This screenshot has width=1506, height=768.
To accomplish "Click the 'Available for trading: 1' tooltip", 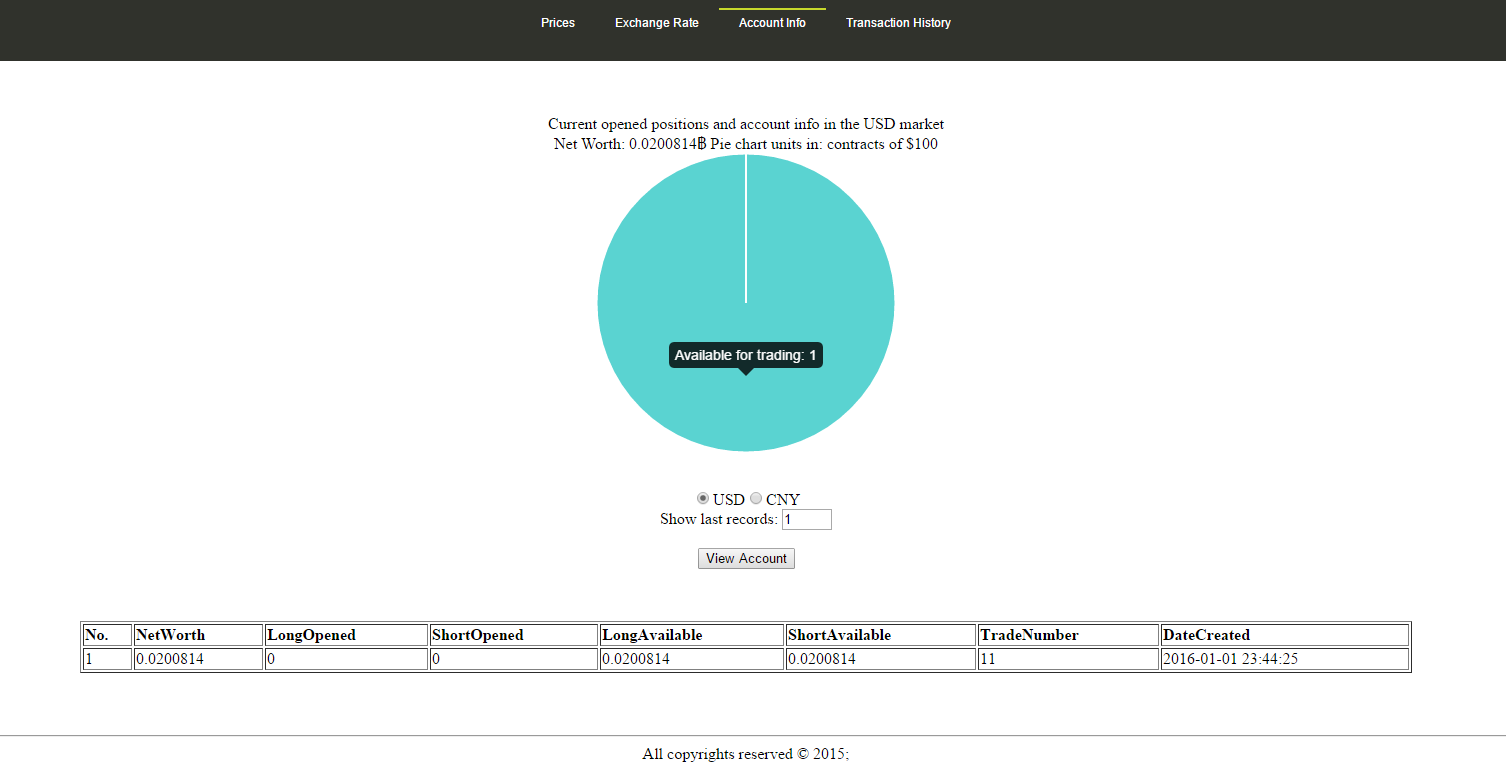I will 745,355.
